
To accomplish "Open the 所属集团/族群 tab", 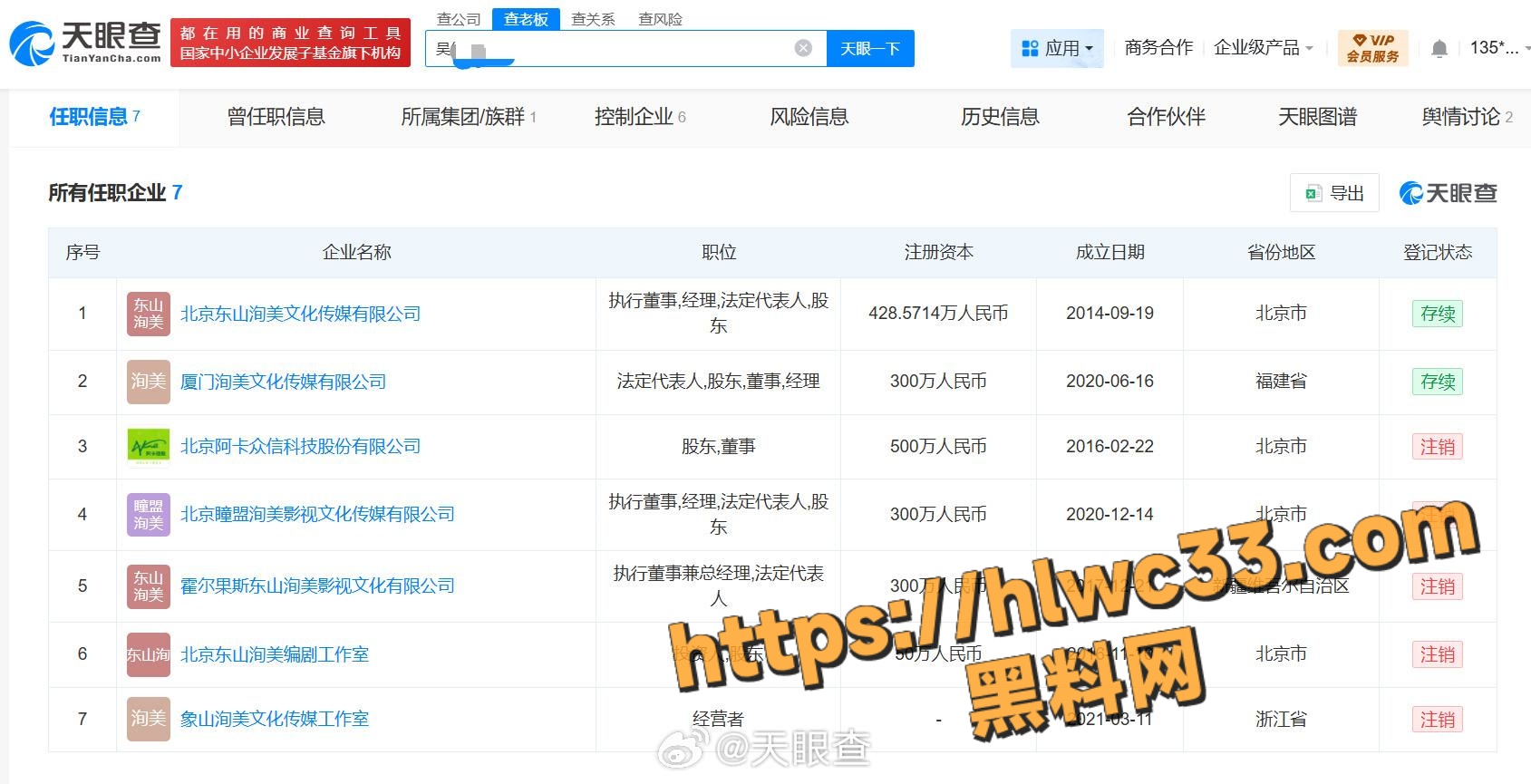I will (x=469, y=116).
